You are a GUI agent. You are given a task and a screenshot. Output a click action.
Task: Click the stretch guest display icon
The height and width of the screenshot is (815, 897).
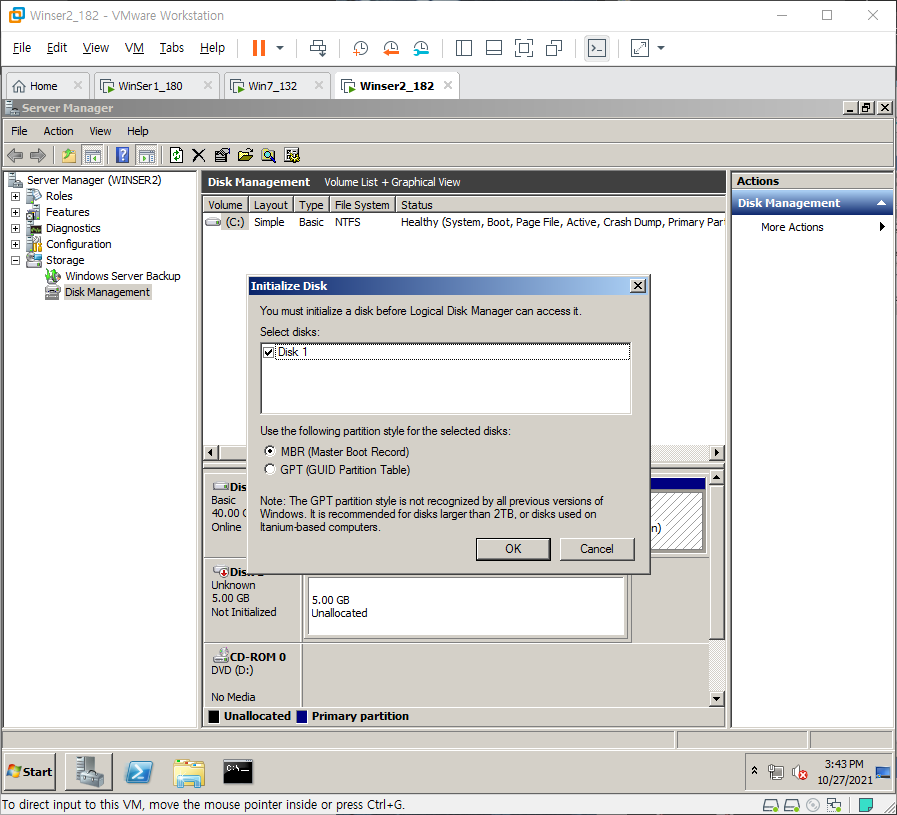pyautogui.click(x=640, y=48)
